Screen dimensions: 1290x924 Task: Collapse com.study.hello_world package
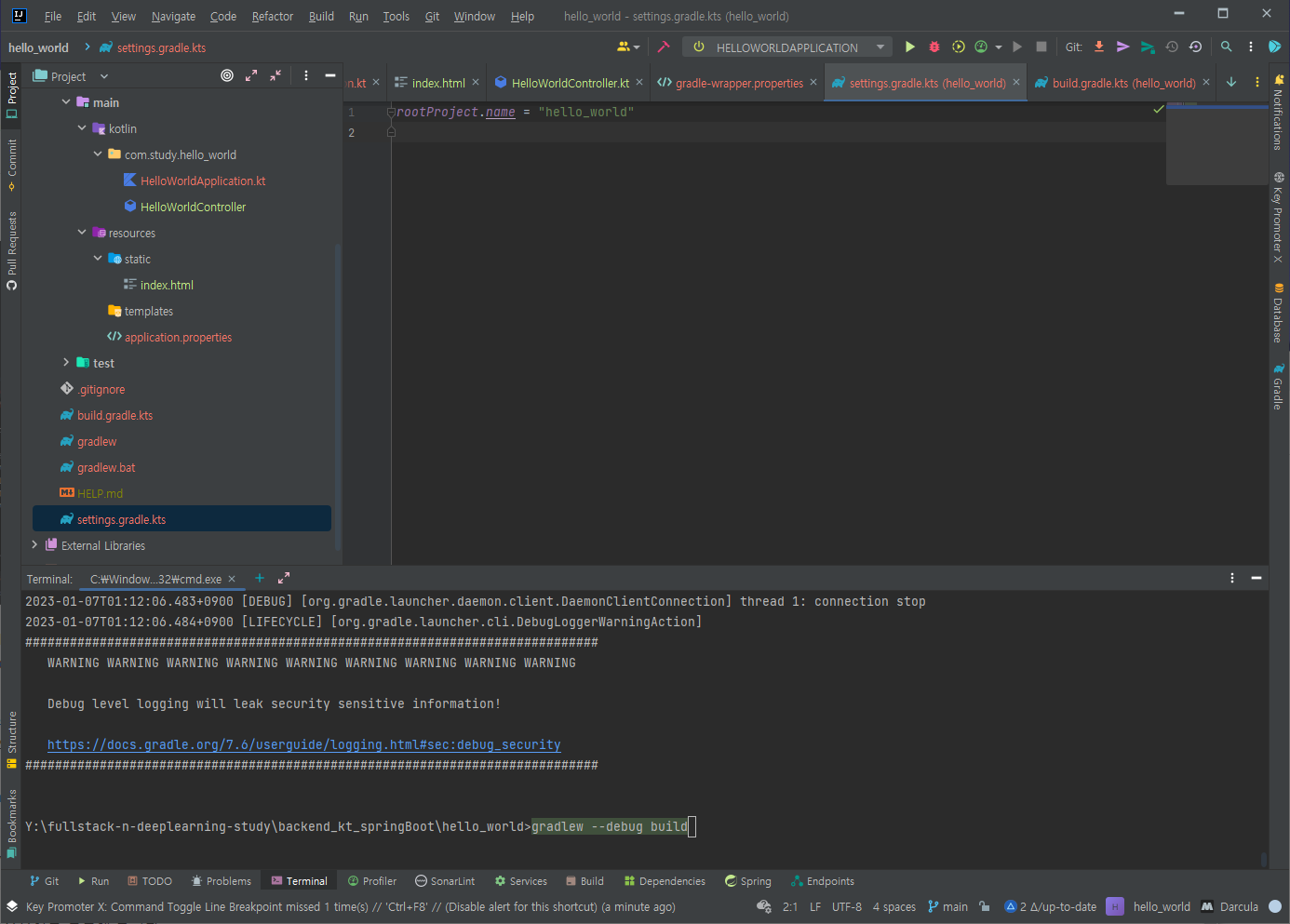click(98, 154)
